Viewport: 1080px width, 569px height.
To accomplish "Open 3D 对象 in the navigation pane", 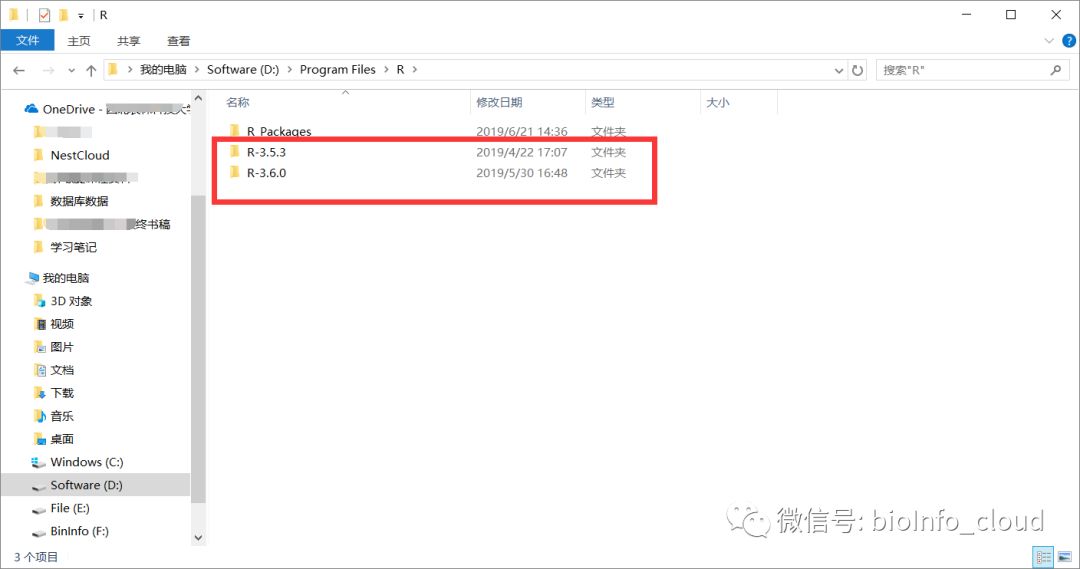I will pyautogui.click(x=71, y=301).
